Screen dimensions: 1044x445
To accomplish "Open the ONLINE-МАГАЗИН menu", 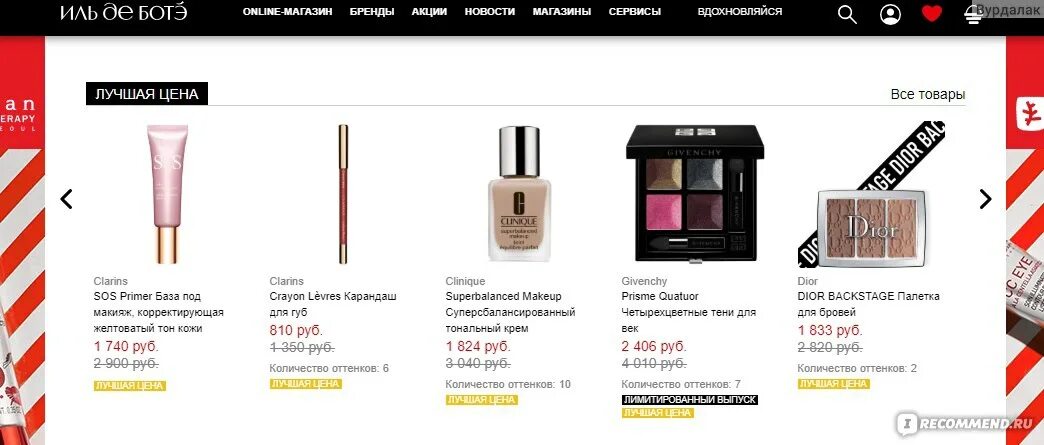I will point(288,11).
